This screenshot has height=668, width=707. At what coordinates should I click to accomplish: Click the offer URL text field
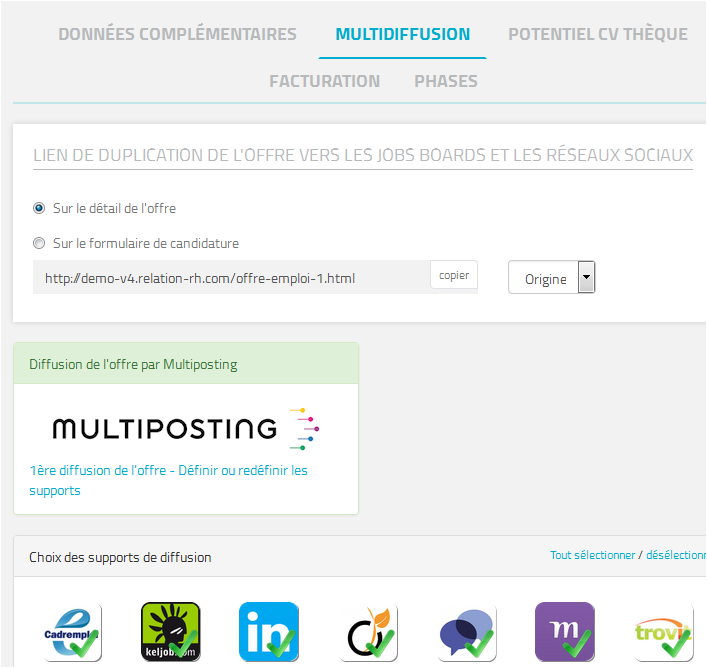(232, 278)
